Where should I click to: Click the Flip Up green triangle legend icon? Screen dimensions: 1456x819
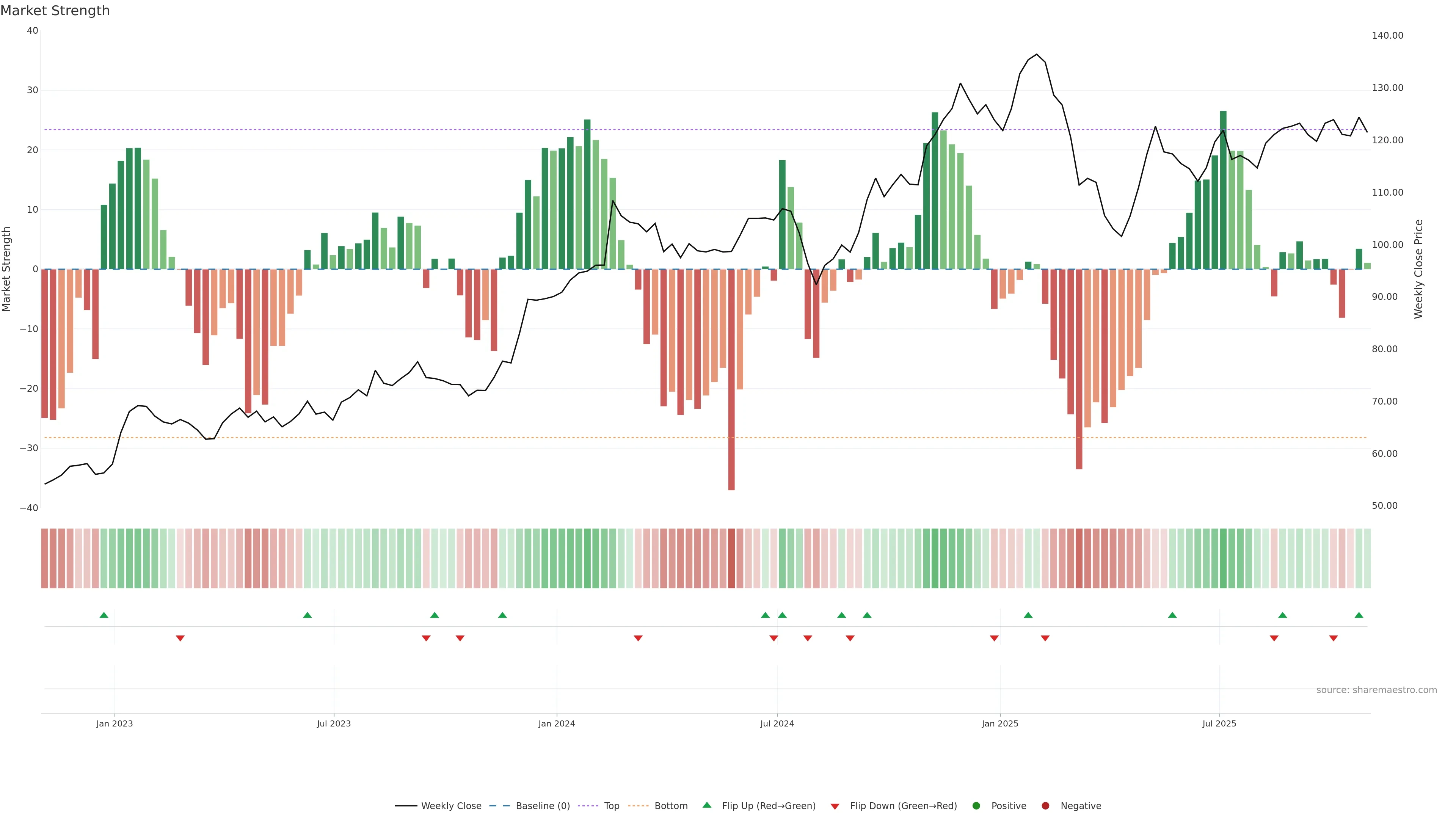pyautogui.click(x=706, y=805)
